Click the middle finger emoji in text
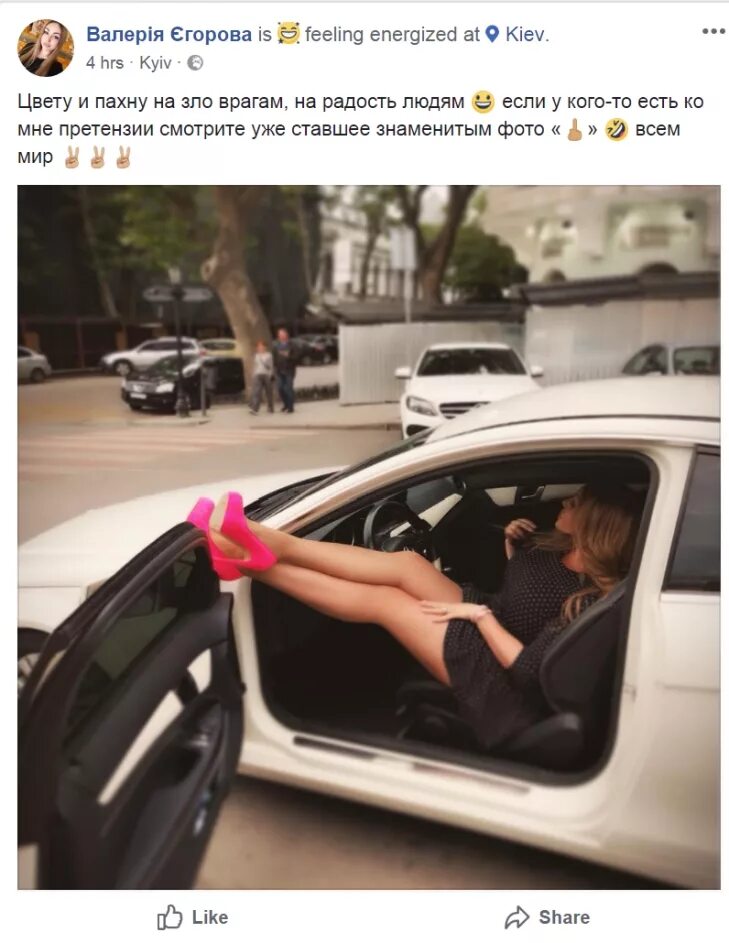This screenshot has width=729, height=943. [574, 129]
